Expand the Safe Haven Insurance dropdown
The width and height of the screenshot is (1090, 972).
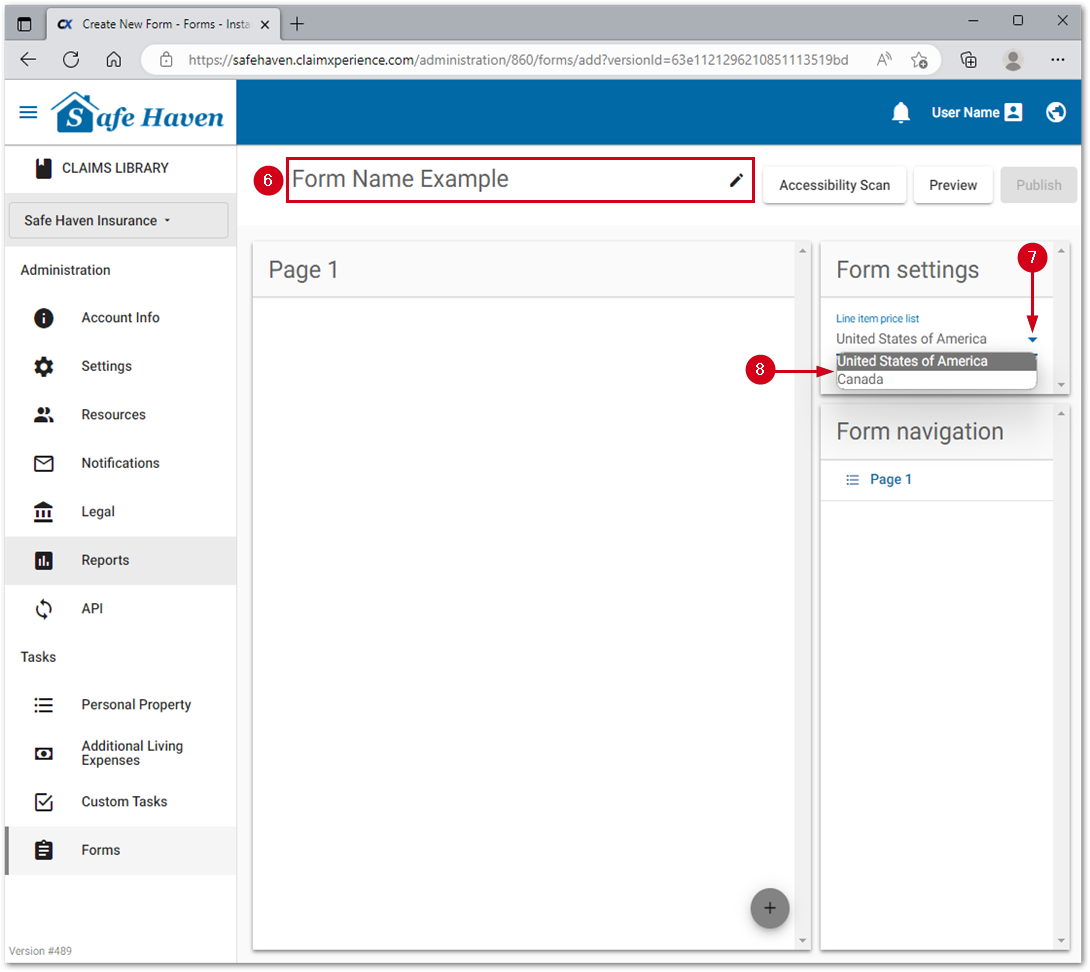tap(118, 220)
